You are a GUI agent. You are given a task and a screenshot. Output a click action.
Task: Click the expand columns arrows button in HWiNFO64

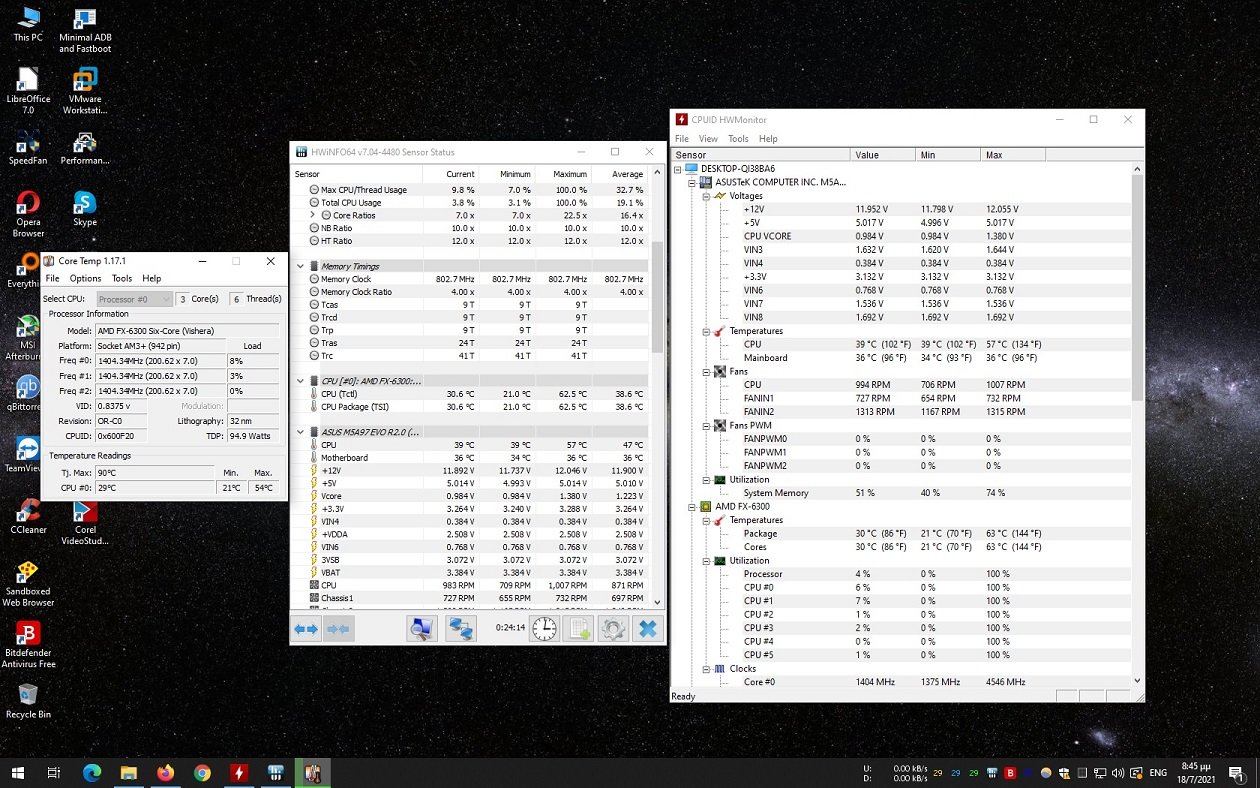pyautogui.click(x=306, y=629)
